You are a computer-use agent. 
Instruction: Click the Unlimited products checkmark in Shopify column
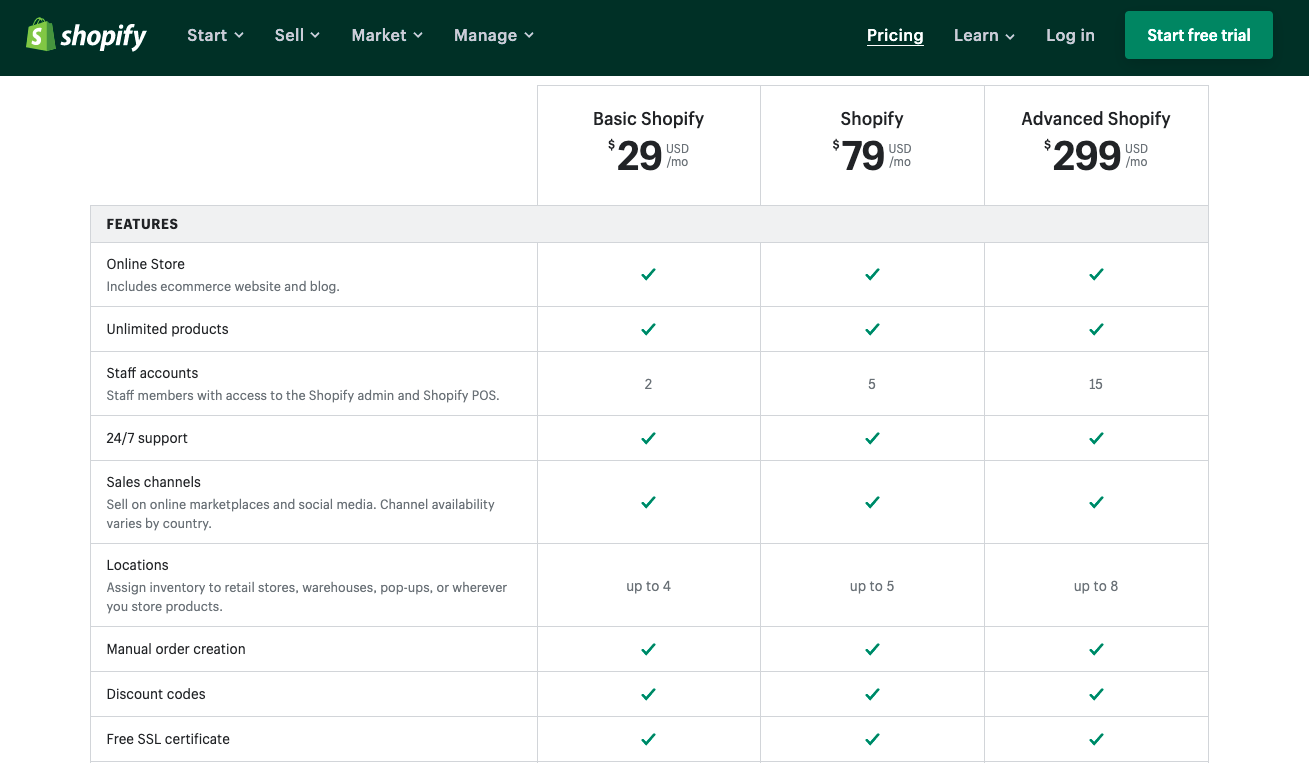point(871,328)
